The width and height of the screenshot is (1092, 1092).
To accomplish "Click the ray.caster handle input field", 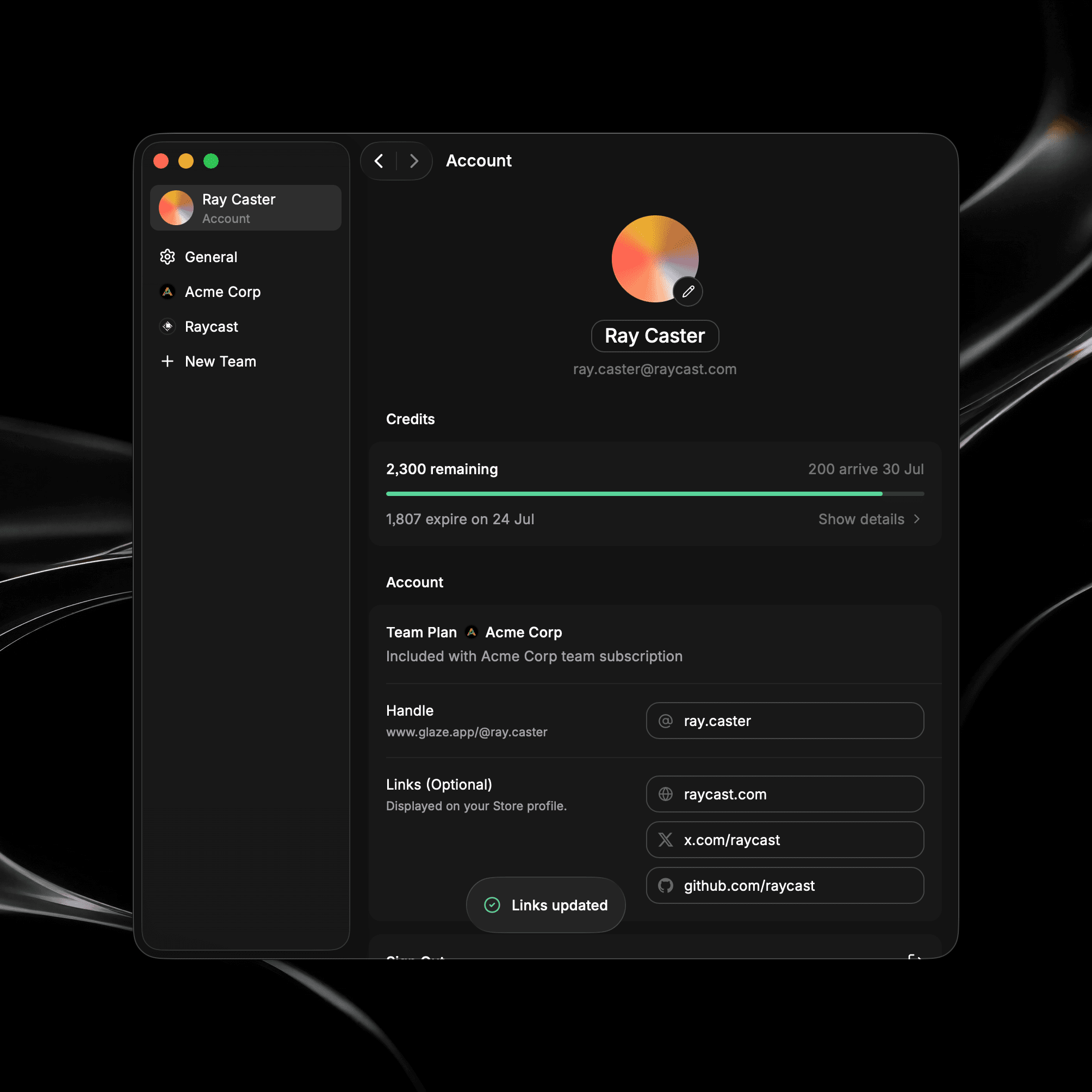I will [785, 721].
